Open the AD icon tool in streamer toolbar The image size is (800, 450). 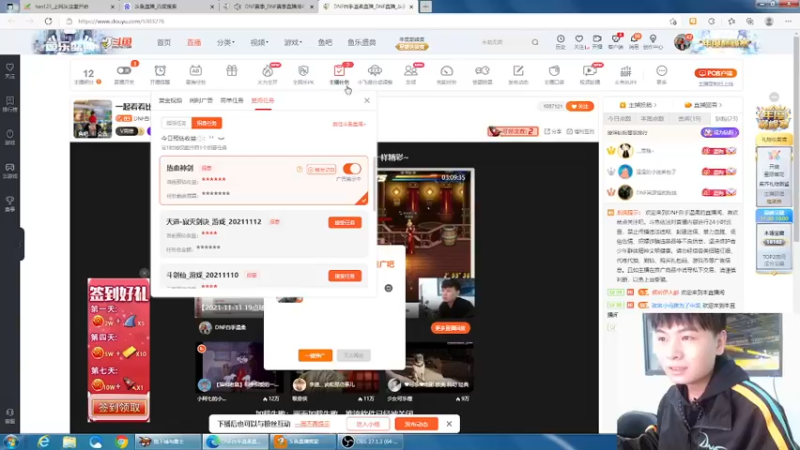coord(195,70)
